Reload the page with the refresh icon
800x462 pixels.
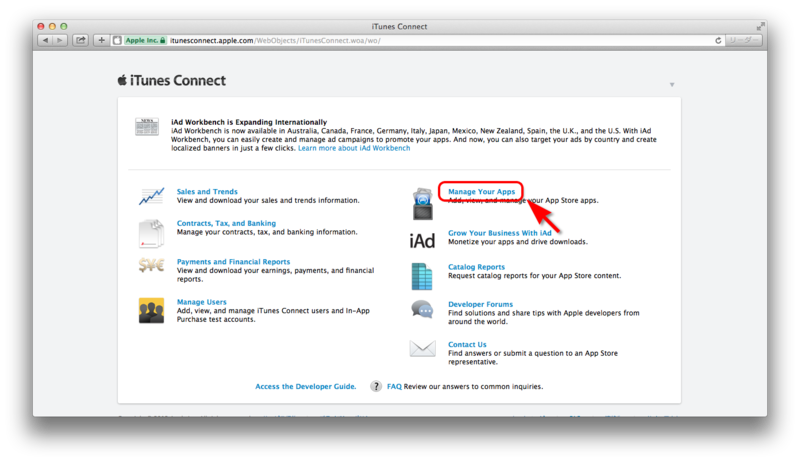click(718, 40)
